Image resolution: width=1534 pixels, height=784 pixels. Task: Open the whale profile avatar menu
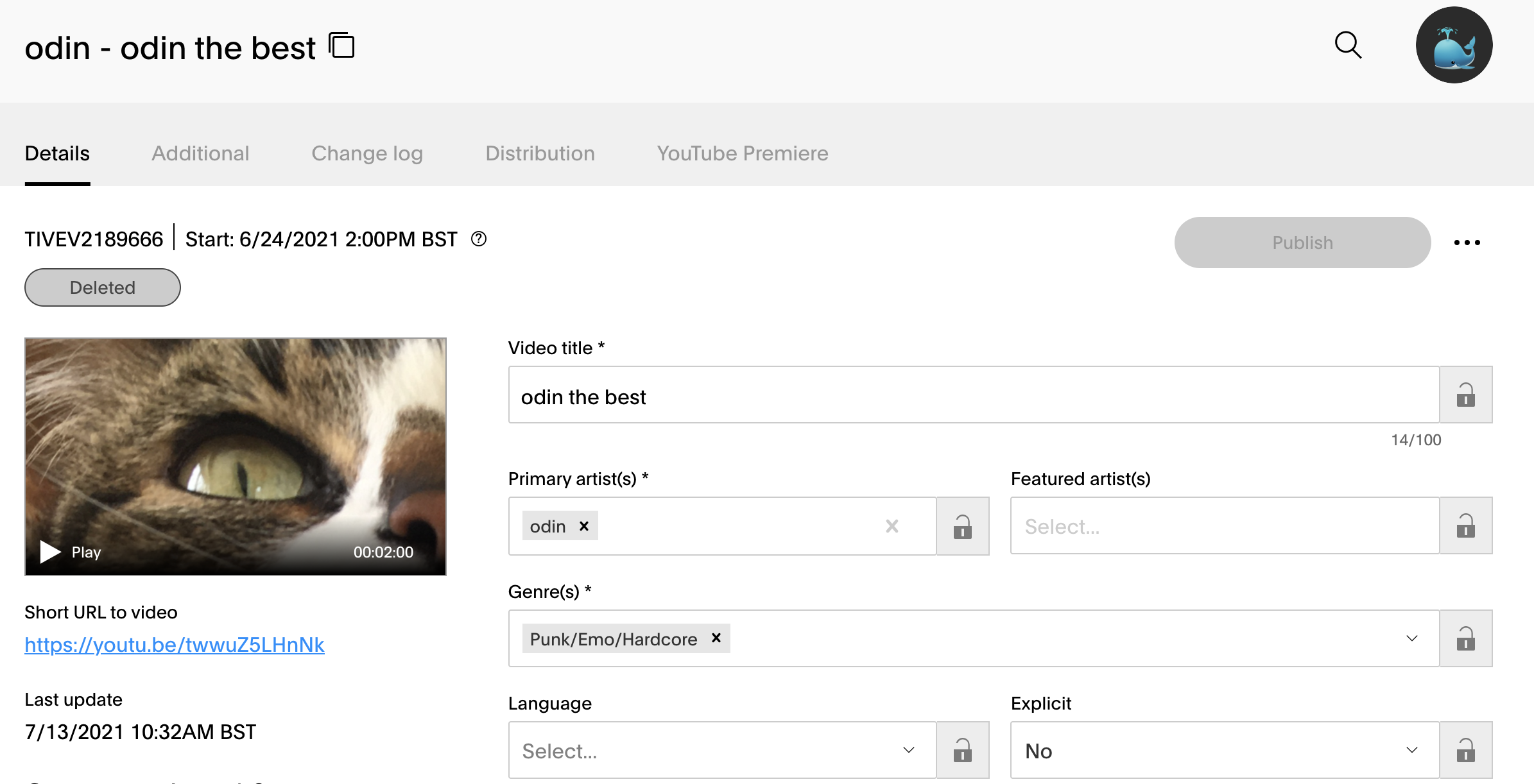pyautogui.click(x=1454, y=45)
